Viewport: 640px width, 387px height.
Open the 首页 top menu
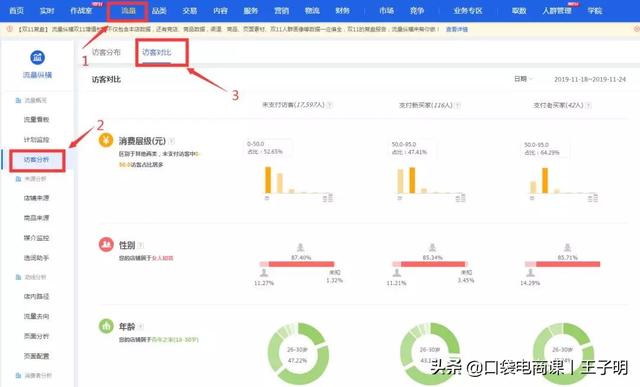(x=16, y=11)
